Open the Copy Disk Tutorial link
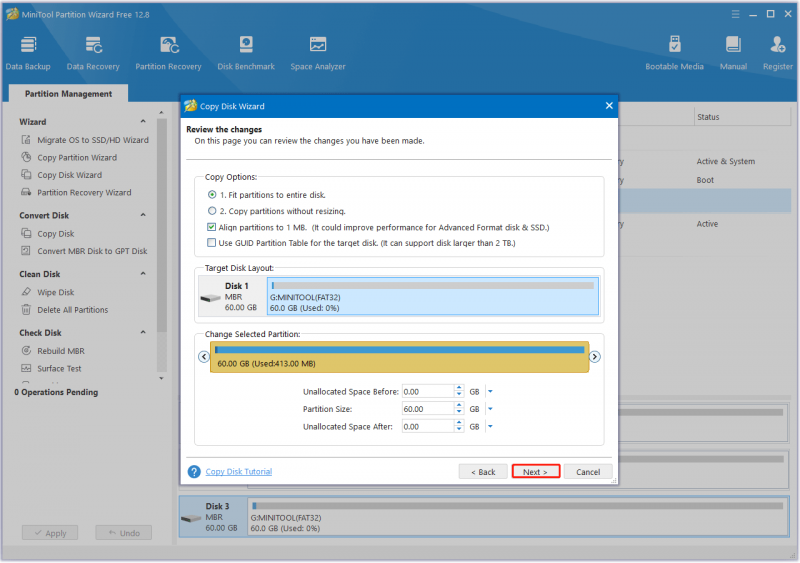This screenshot has height=563, width=800. coord(239,472)
